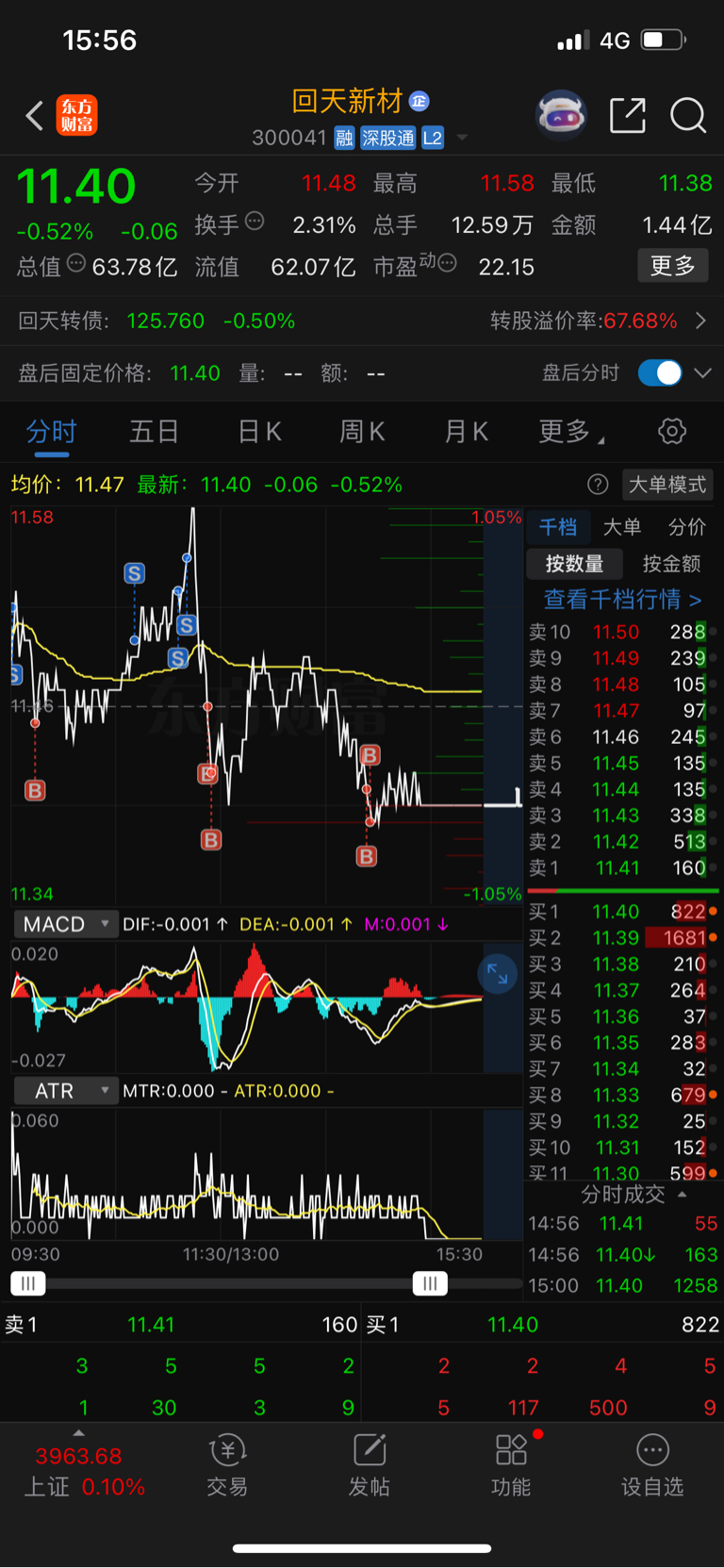Viewport: 724px width, 1568px height.
Task: Expand 分时成交 panel arrow
Action: tap(683, 1194)
